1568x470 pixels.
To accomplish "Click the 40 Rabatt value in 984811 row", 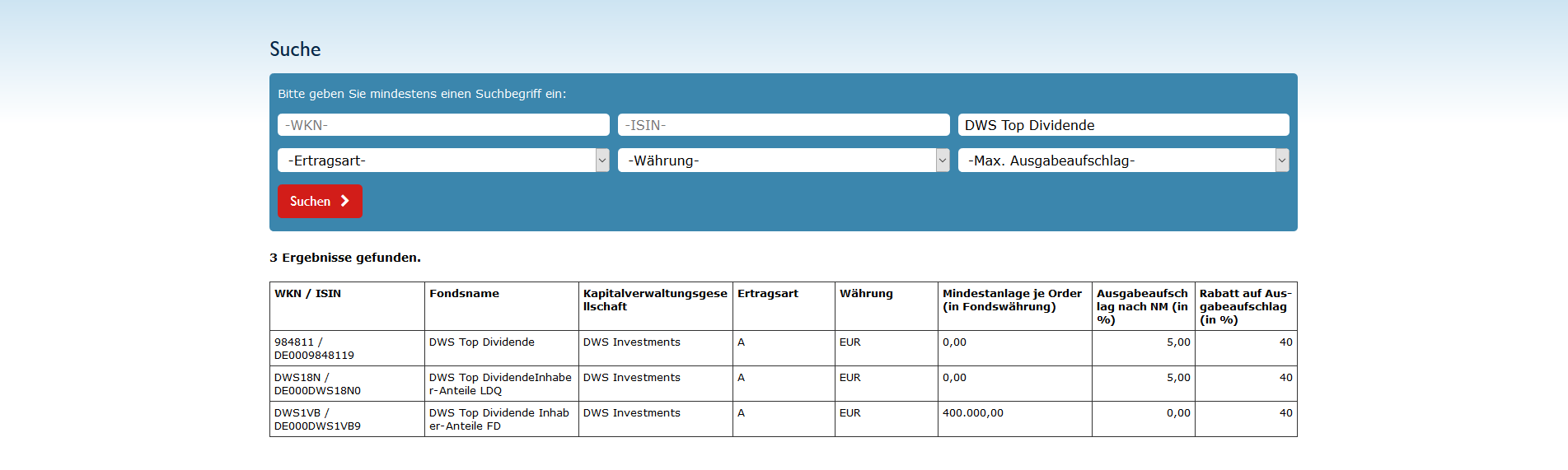I will [x=1285, y=342].
